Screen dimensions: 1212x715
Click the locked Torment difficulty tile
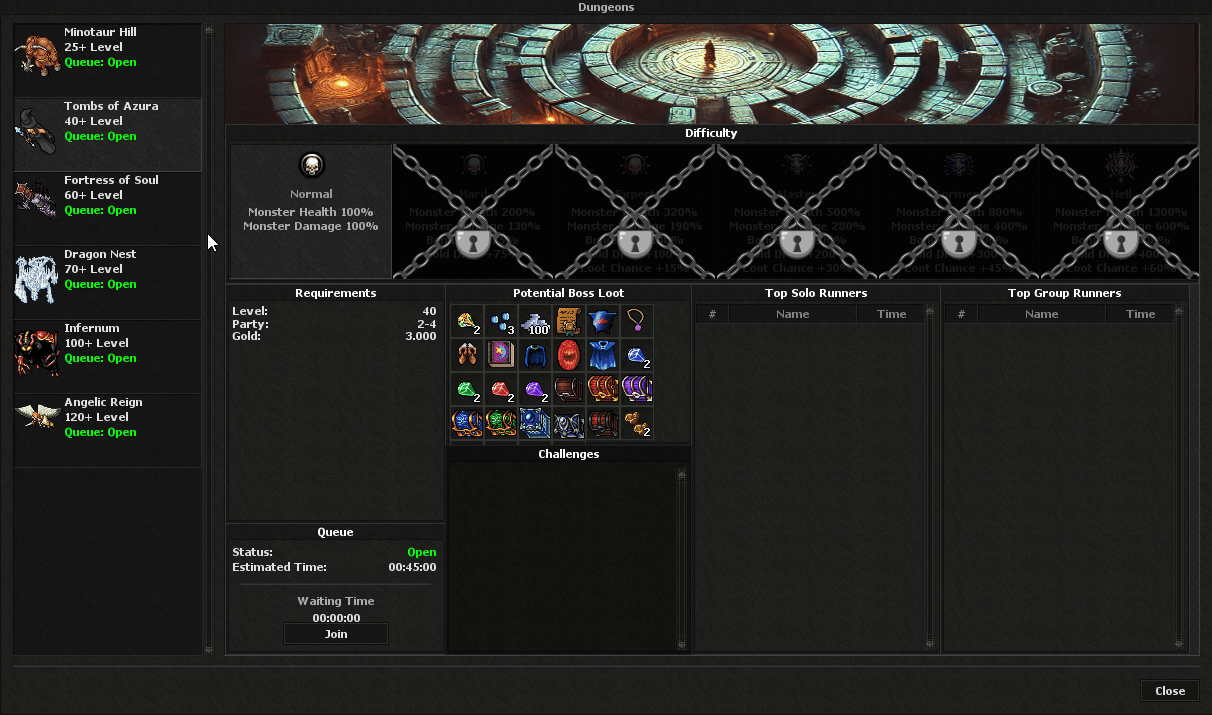[x=959, y=211]
